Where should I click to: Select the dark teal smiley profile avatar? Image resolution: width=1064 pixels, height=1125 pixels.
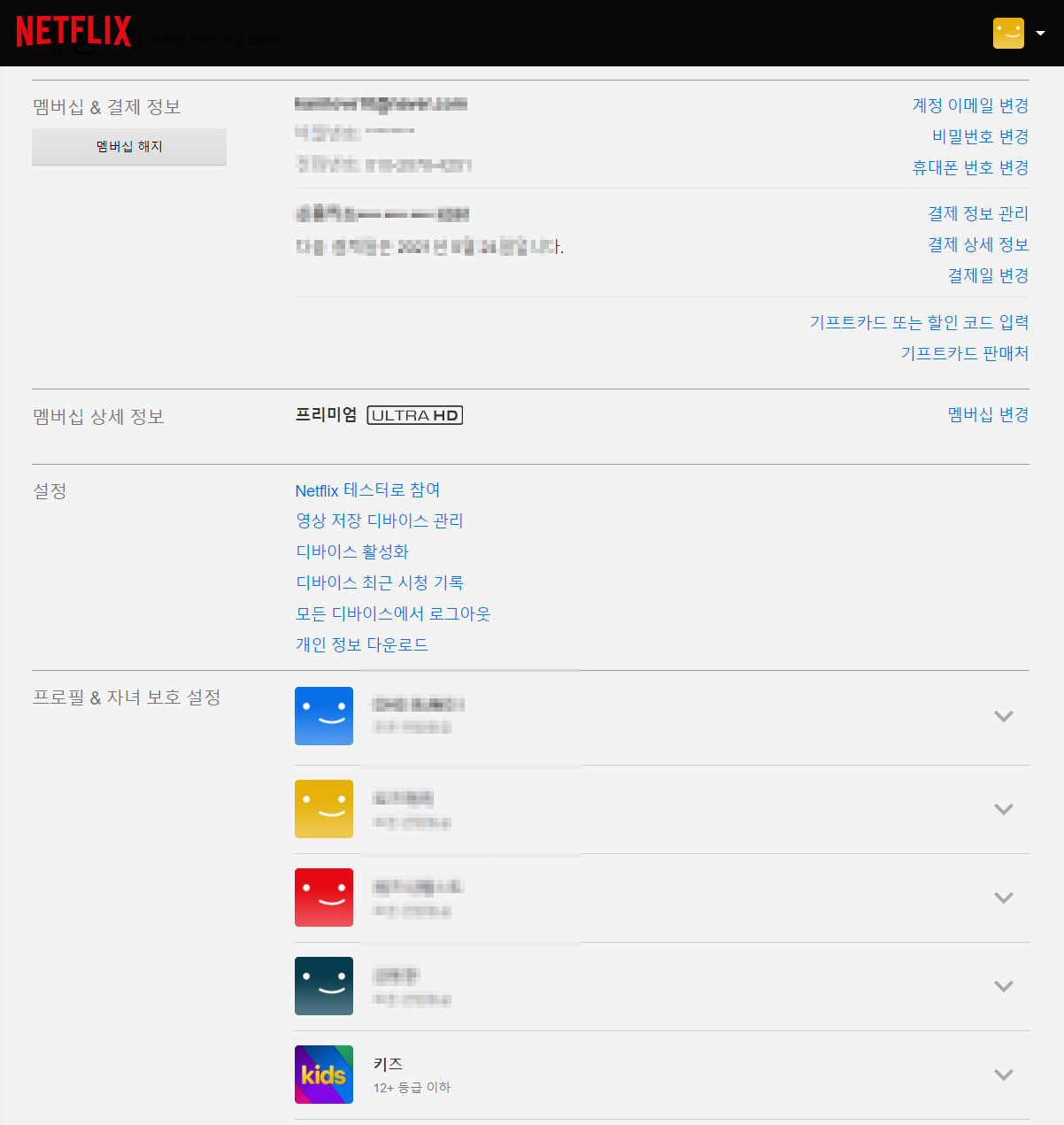(x=324, y=986)
